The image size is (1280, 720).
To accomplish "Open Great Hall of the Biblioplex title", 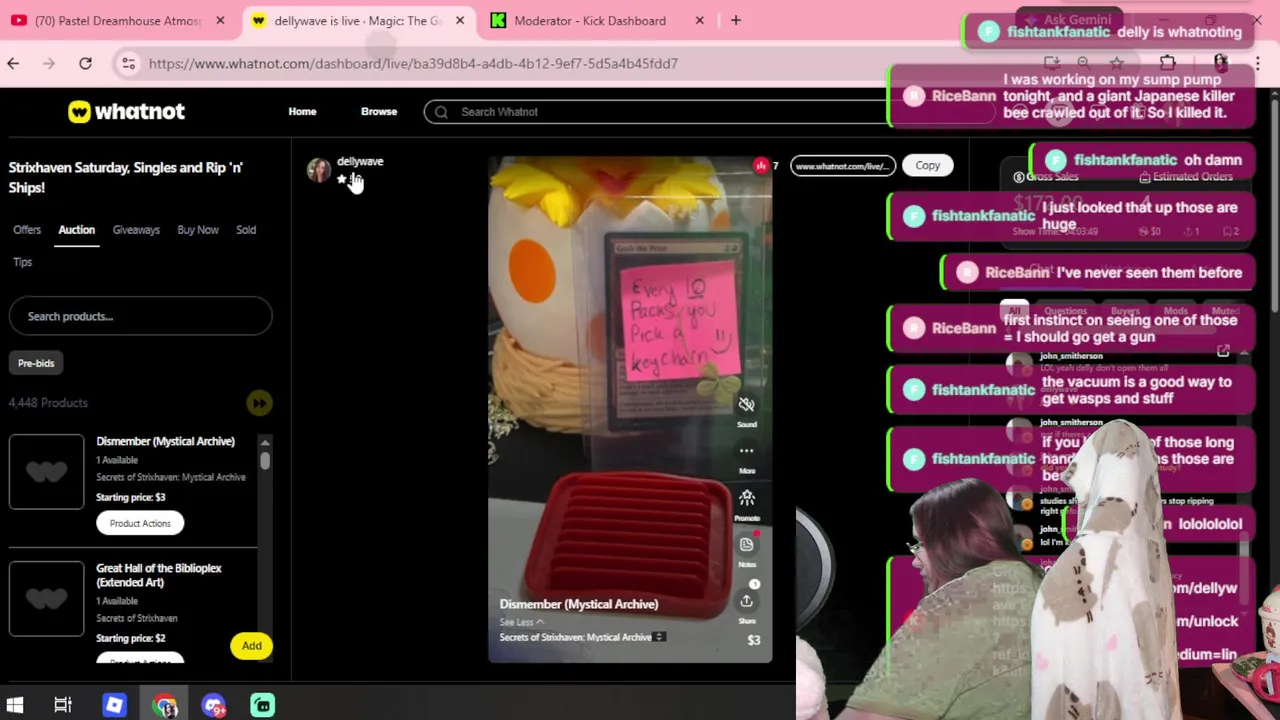I will point(159,575).
